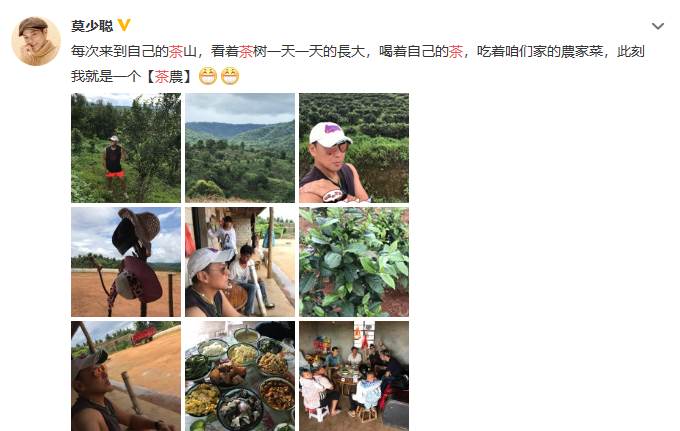
Task: Click the yellow V verification badge
Action: (124, 25)
